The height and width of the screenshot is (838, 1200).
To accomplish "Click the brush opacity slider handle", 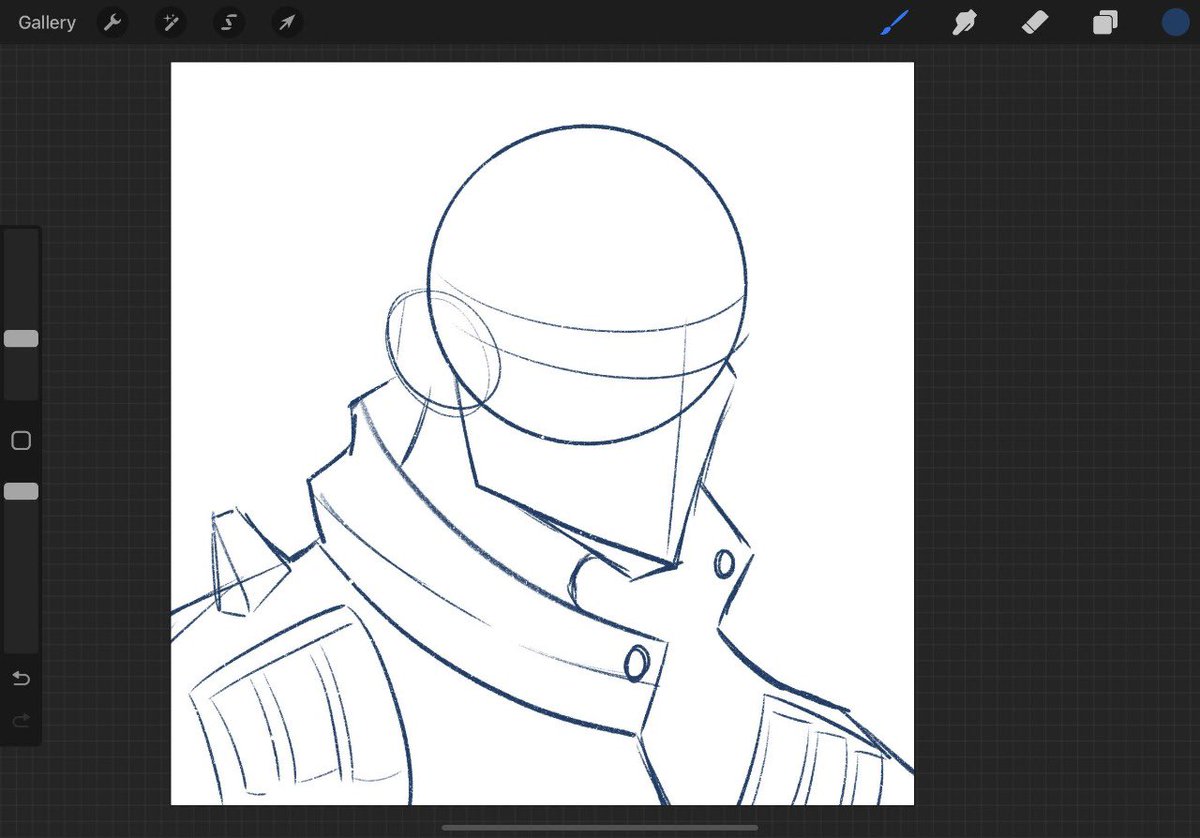I will point(21,491).
